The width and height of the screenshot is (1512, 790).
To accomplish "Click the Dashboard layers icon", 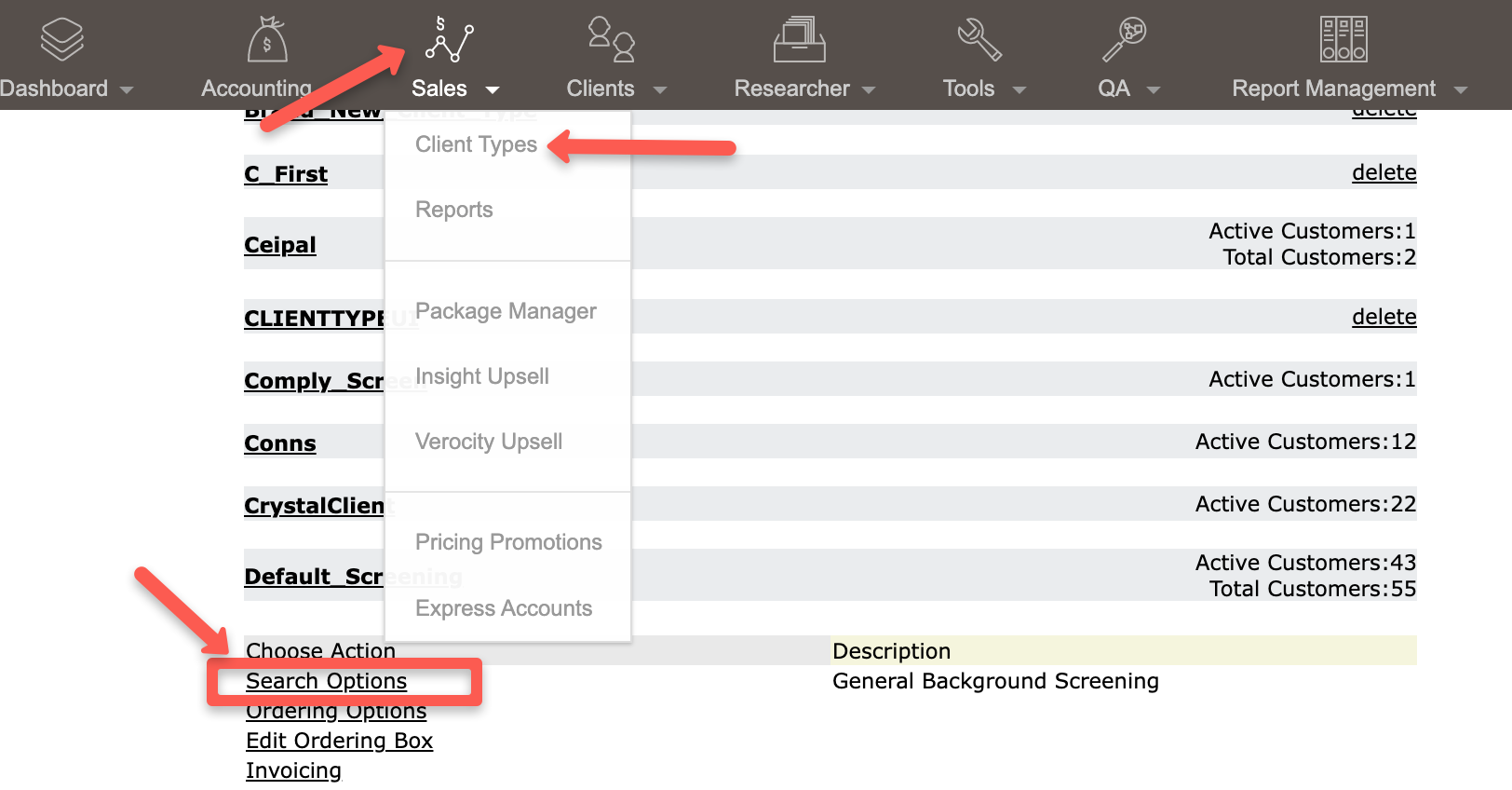I will click(x=62, y=40).
